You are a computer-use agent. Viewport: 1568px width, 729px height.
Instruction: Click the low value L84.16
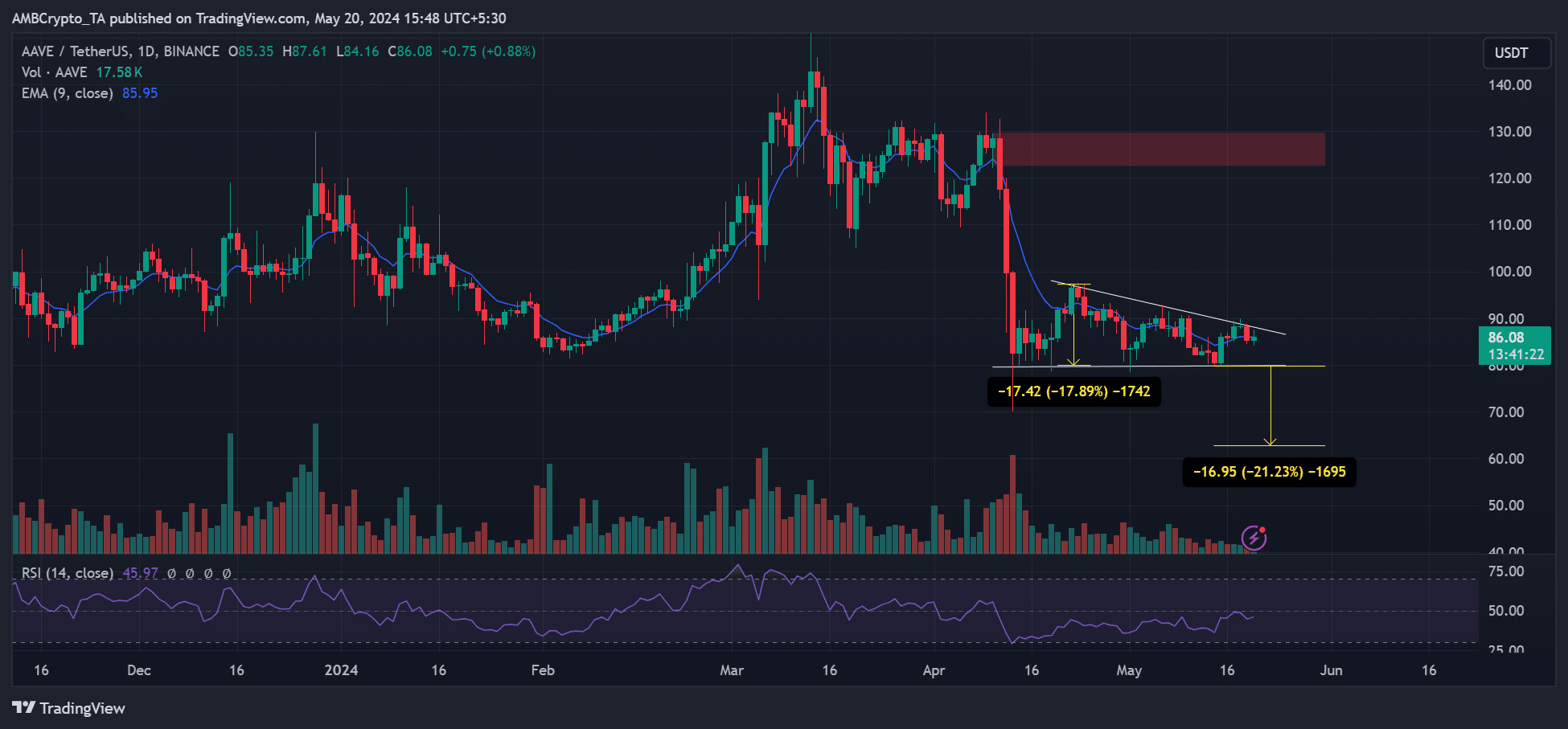point(357,51)
